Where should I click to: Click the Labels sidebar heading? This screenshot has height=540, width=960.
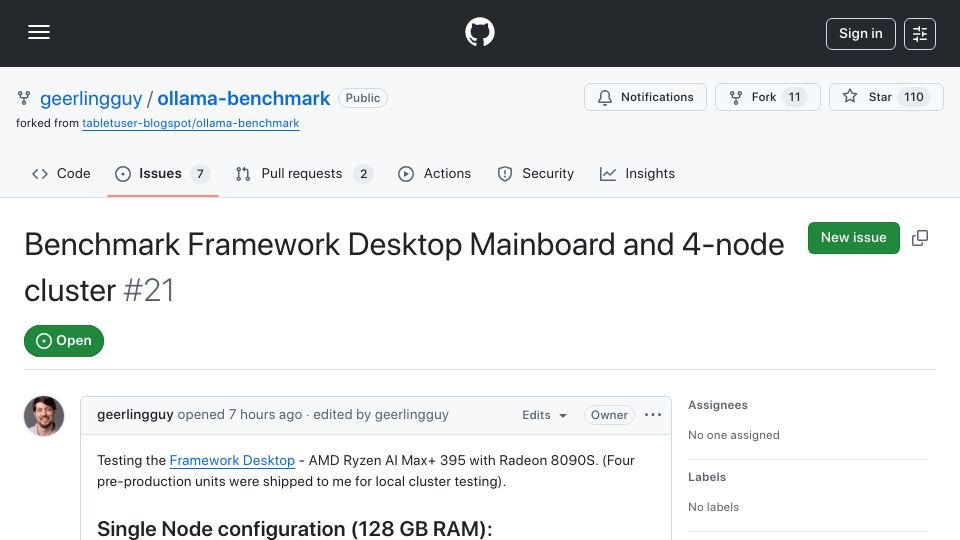click(x=707, y=478)
